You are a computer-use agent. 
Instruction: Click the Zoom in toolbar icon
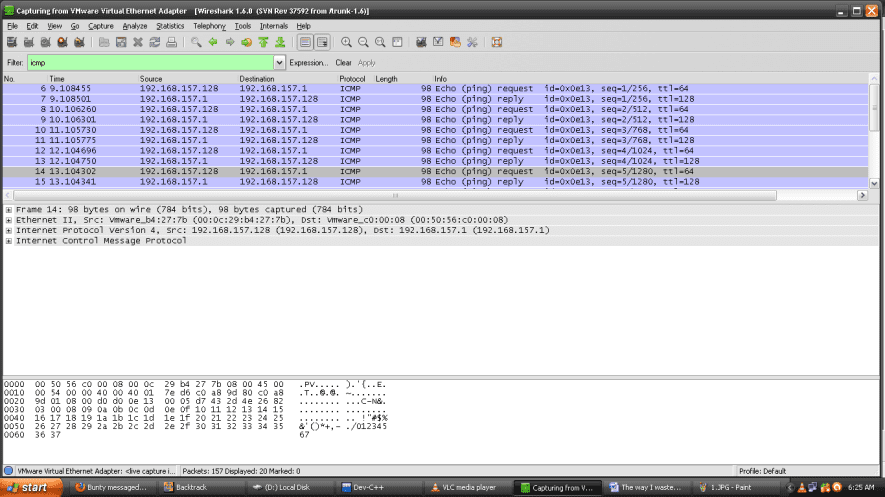pos(346,42)
